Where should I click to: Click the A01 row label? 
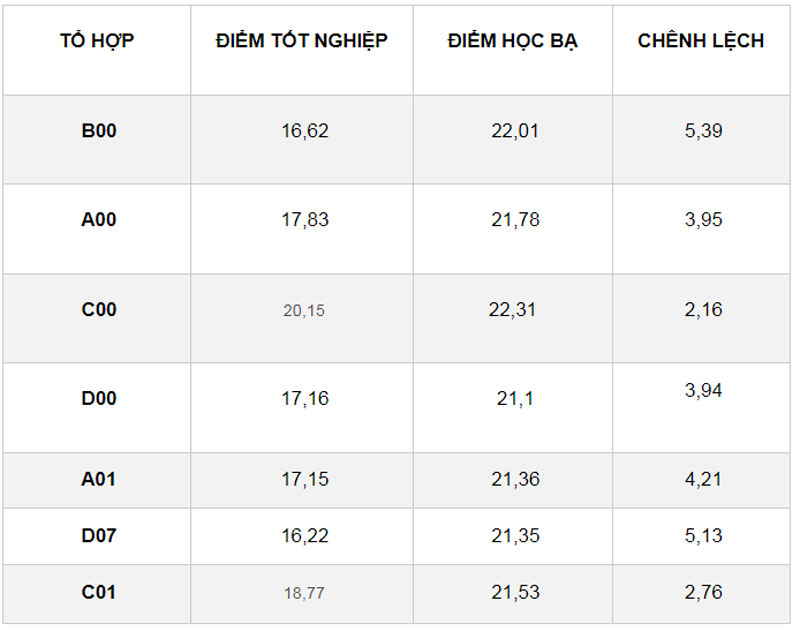point(99,479)
